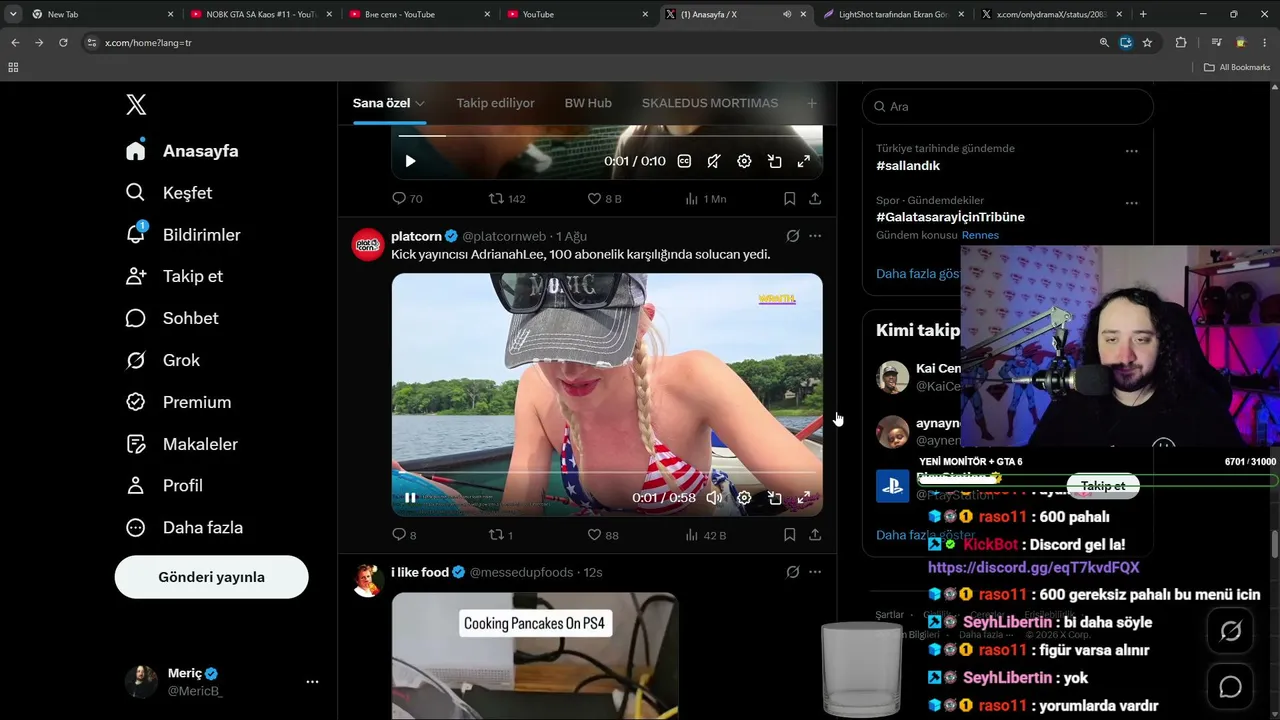Switch to the New Tab browser tab
The image size is (1280, 720).
tap(101, 14)
